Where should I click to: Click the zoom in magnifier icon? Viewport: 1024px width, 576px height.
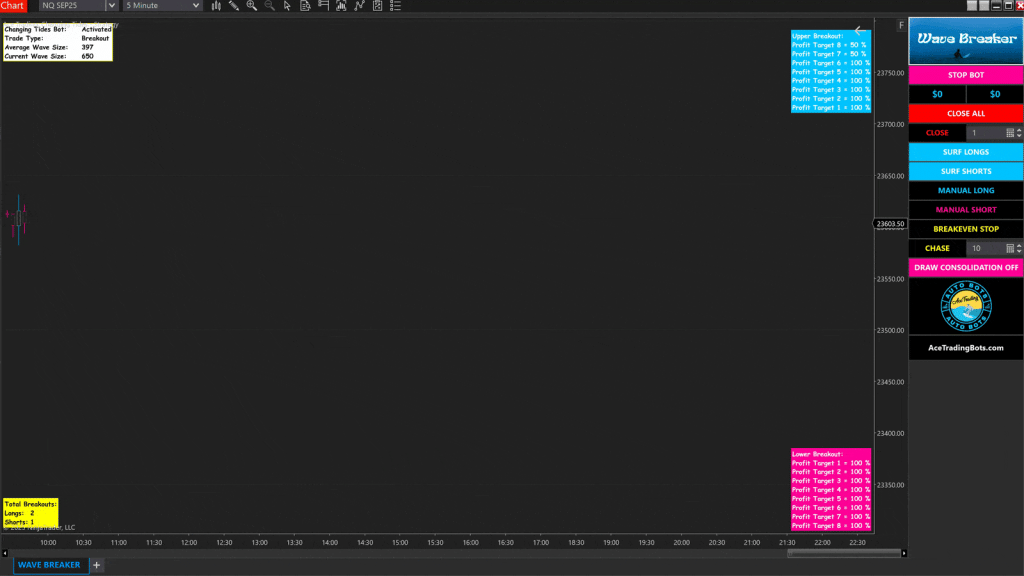[251, 5]
